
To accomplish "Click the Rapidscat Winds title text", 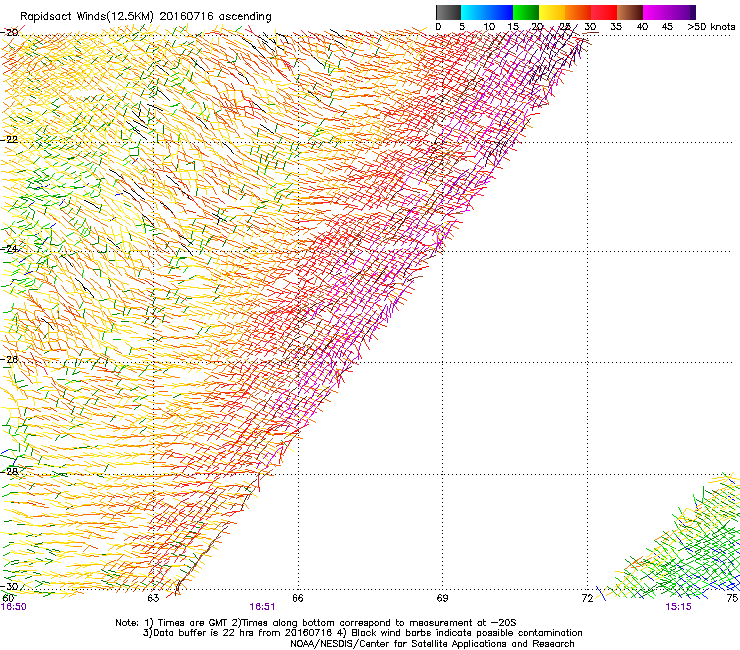I will tap(146, 17).
